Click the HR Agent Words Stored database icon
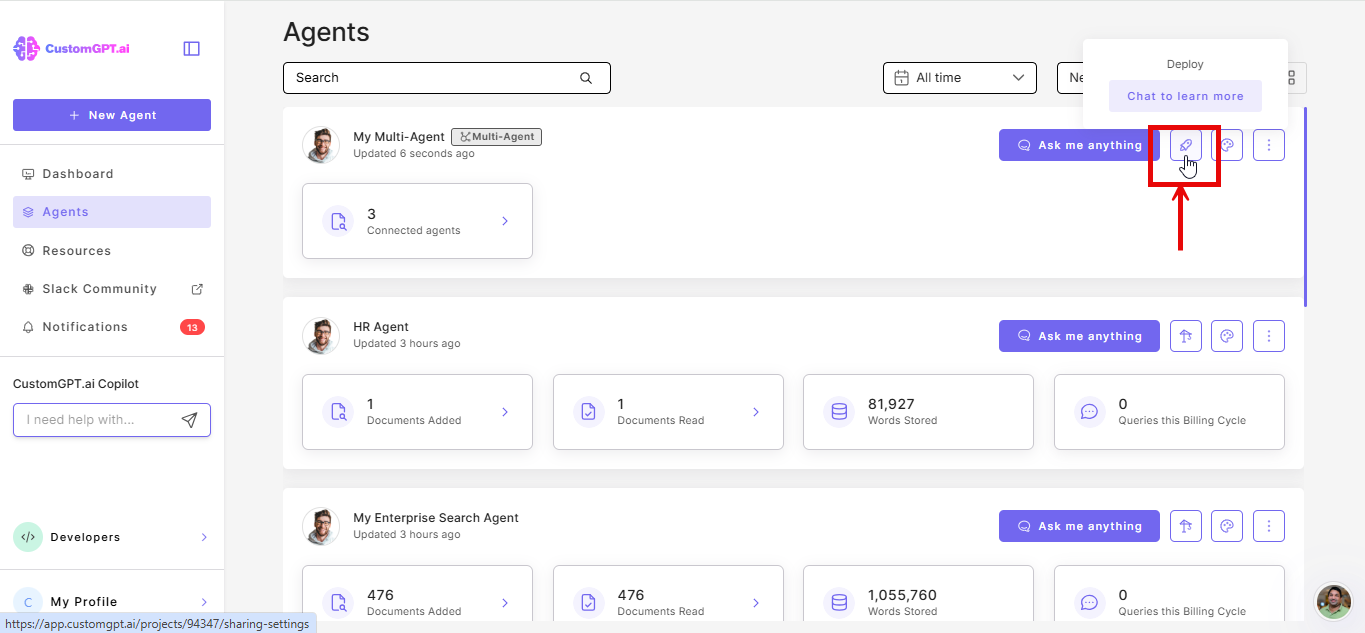 pos(839,411)
